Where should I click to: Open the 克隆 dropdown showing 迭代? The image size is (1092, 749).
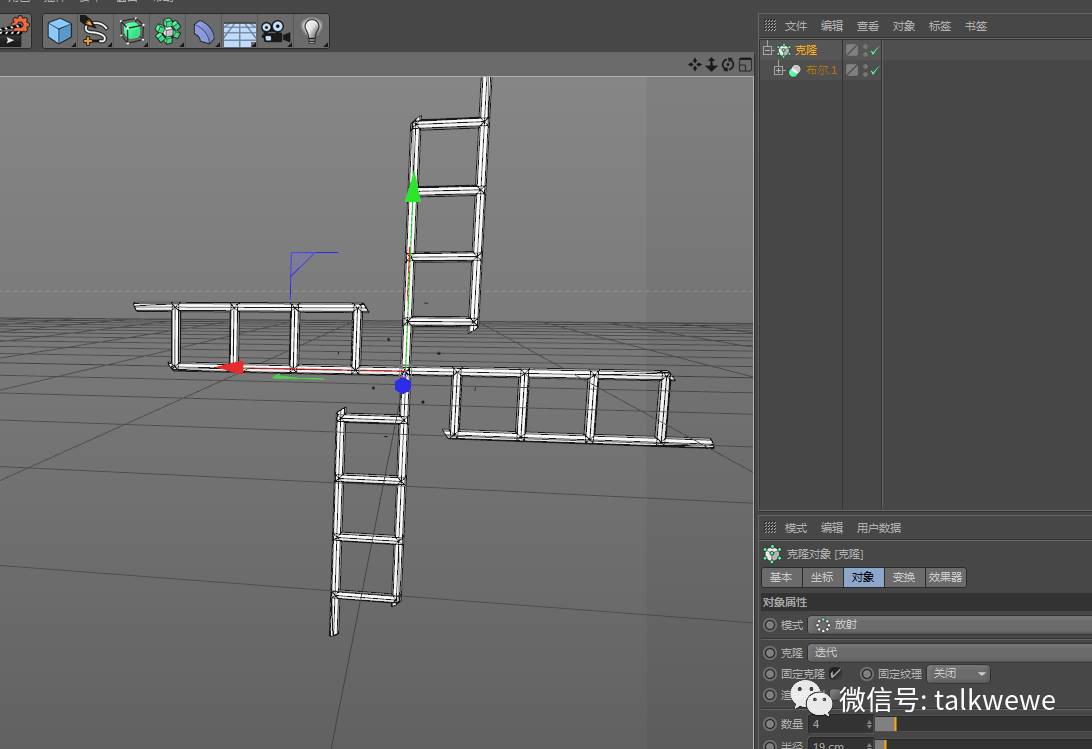(x=950, y=653)
